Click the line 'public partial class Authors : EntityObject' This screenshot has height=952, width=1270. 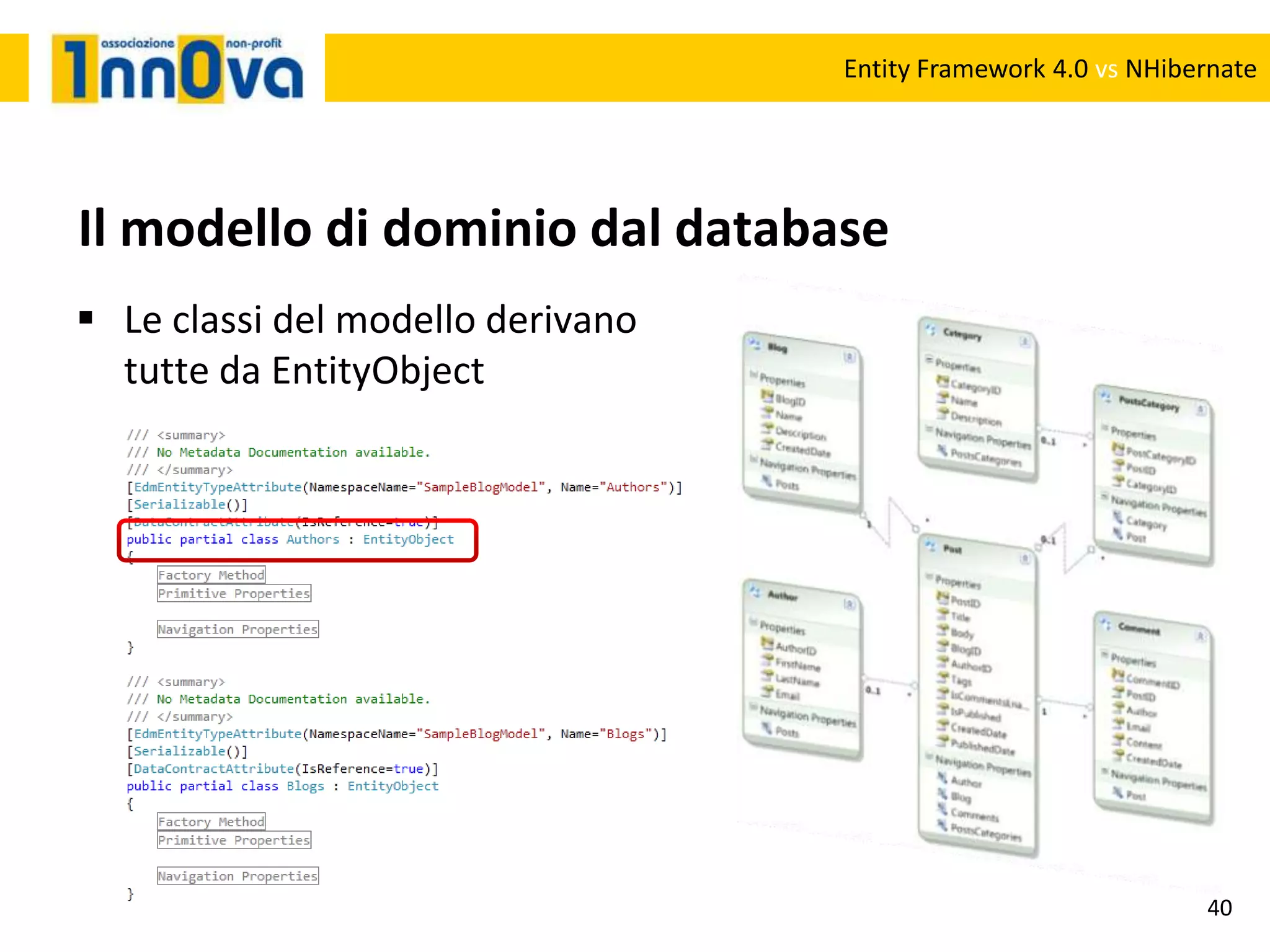click(x=290, y=540)
